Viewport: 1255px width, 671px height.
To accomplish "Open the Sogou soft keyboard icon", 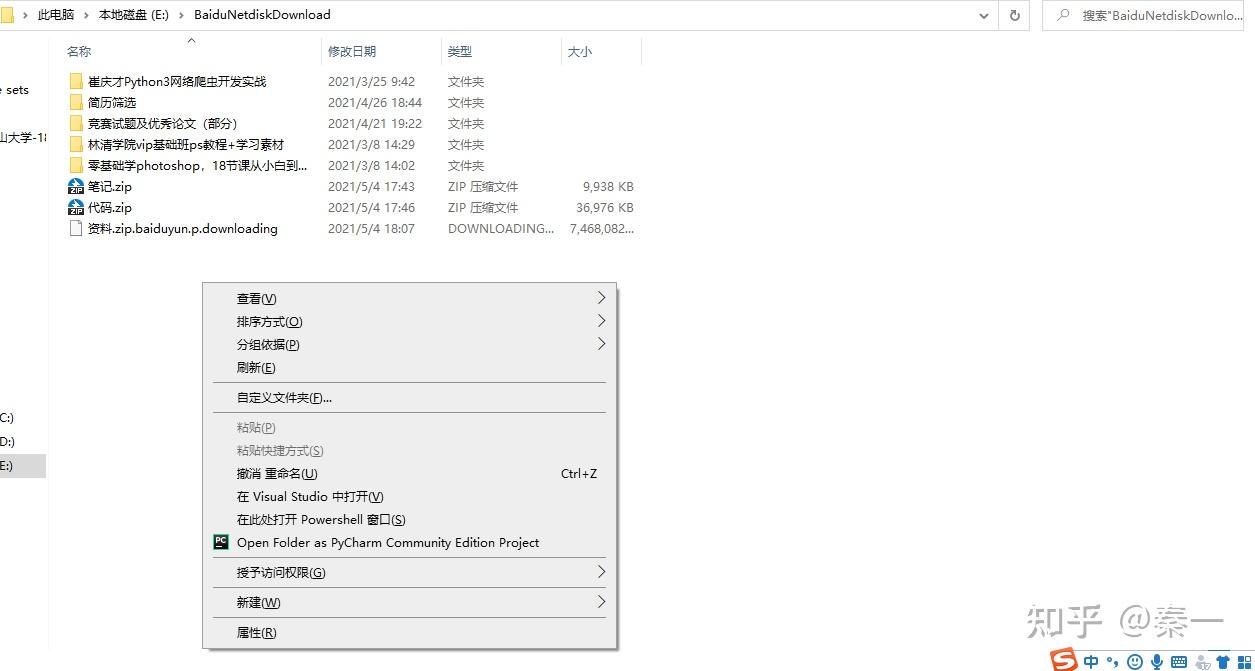I will pos(1179,662).
